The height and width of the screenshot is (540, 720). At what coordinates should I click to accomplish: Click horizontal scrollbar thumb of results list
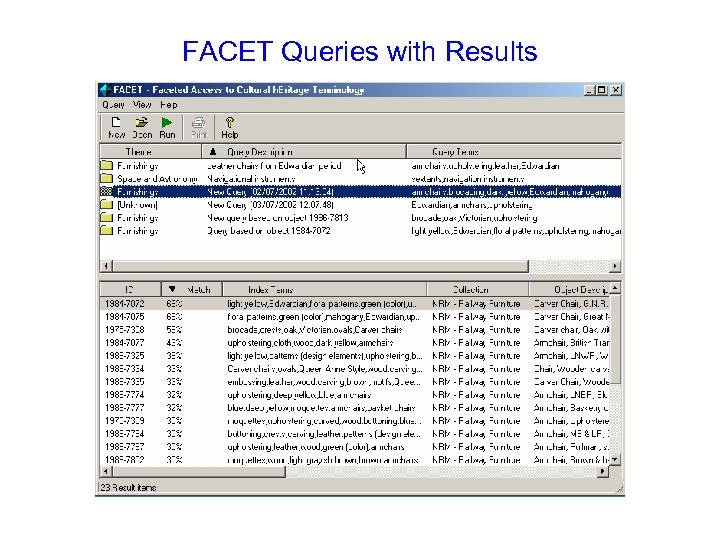[x=199, y=471]
